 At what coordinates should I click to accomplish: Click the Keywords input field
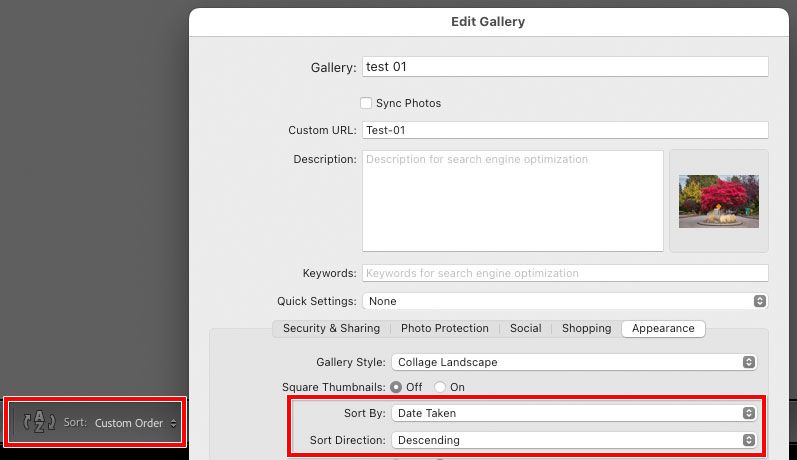pyautogui.click(x=565, y=273)
